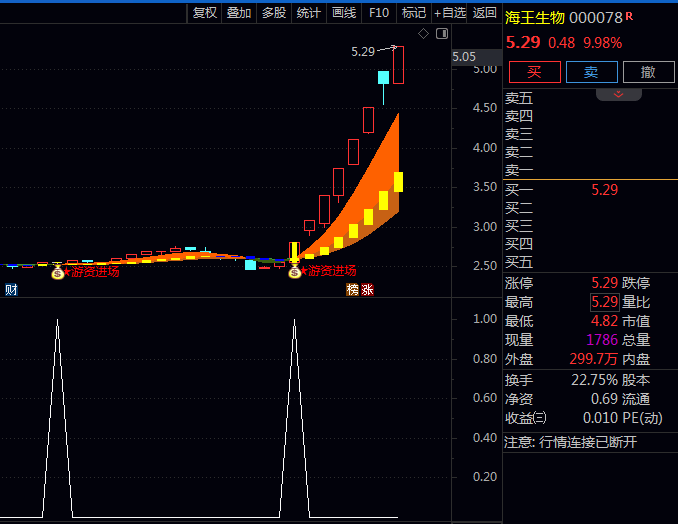Screen dimensions: 678x524
Task: Click the 财 finance marker icon
Action: pyautogui.click(x=11, y=290)
